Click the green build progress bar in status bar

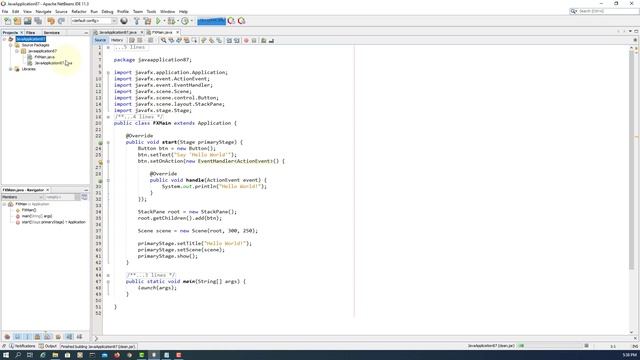pos(521,346)
